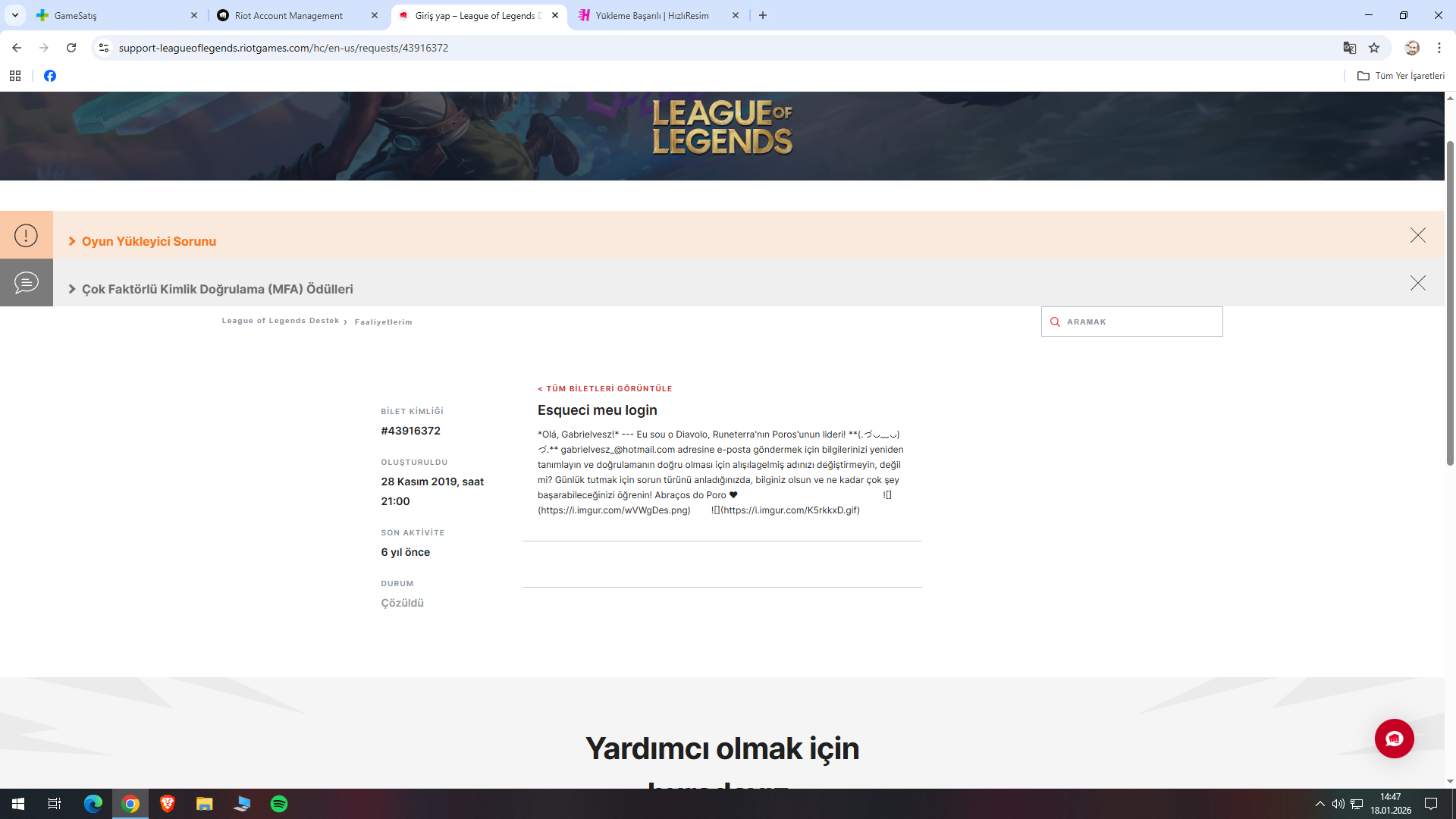This screenshot has width=1456, height=819.
Task: Click the 28 Kasım 2019 creation date
Action: point(432,491)
